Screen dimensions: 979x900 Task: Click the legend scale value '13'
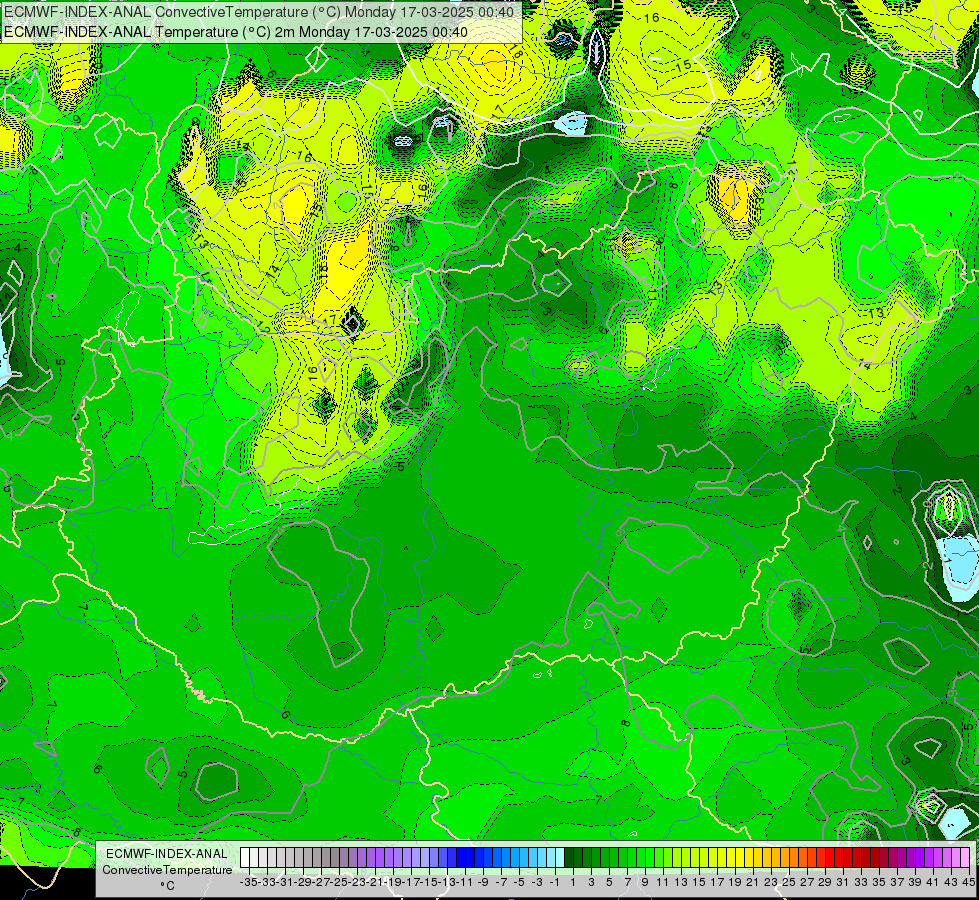coord(681,882)
